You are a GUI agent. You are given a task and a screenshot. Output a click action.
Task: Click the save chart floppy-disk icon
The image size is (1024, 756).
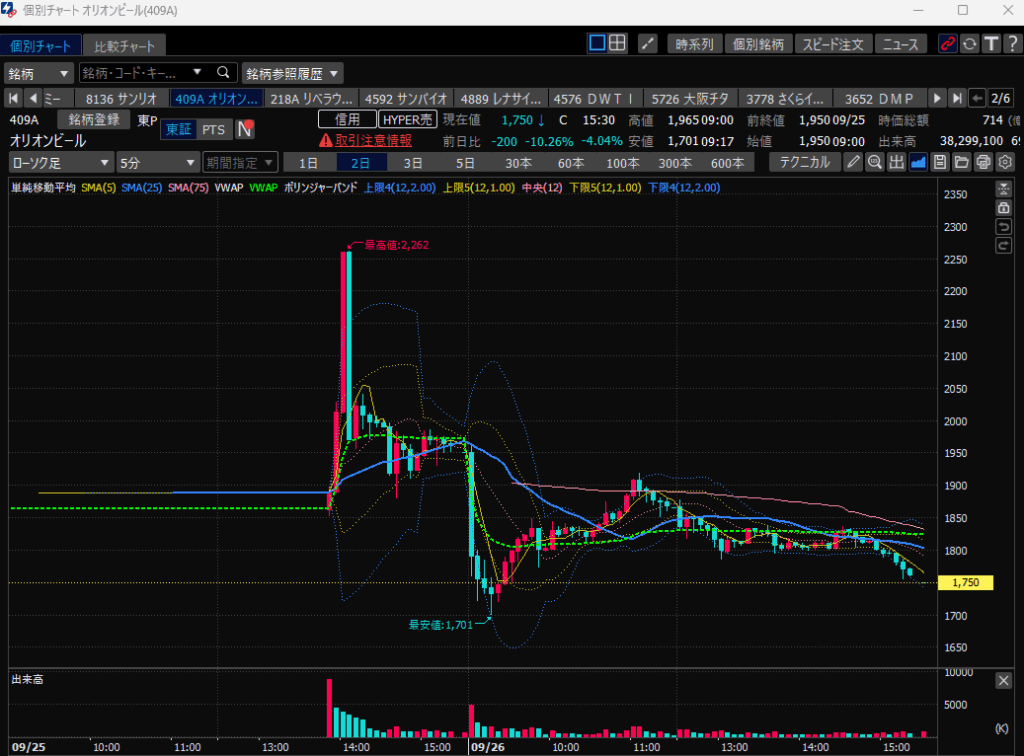[940, 162]
